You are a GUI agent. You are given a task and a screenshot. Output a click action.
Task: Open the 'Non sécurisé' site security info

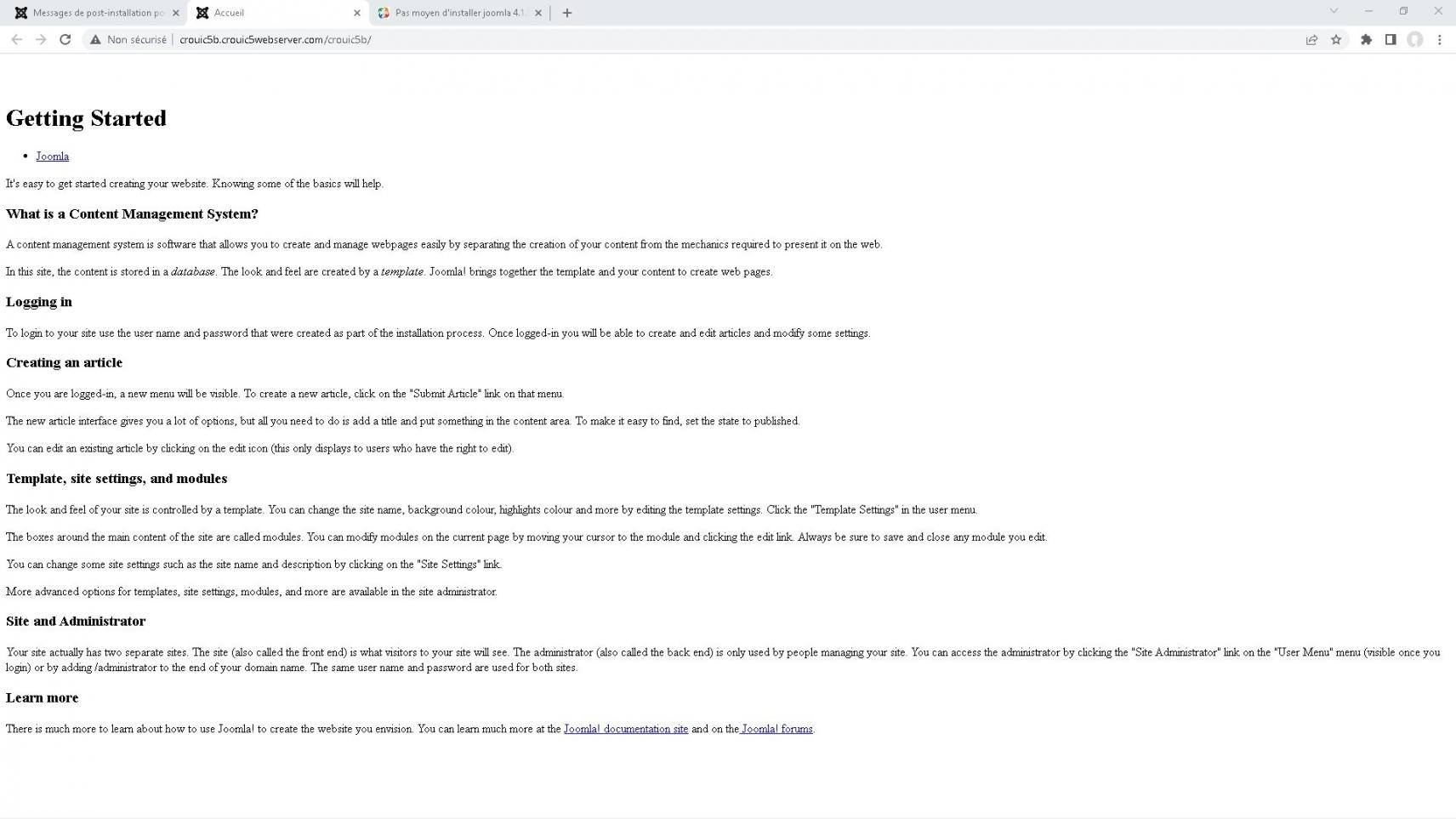(128, 39)
